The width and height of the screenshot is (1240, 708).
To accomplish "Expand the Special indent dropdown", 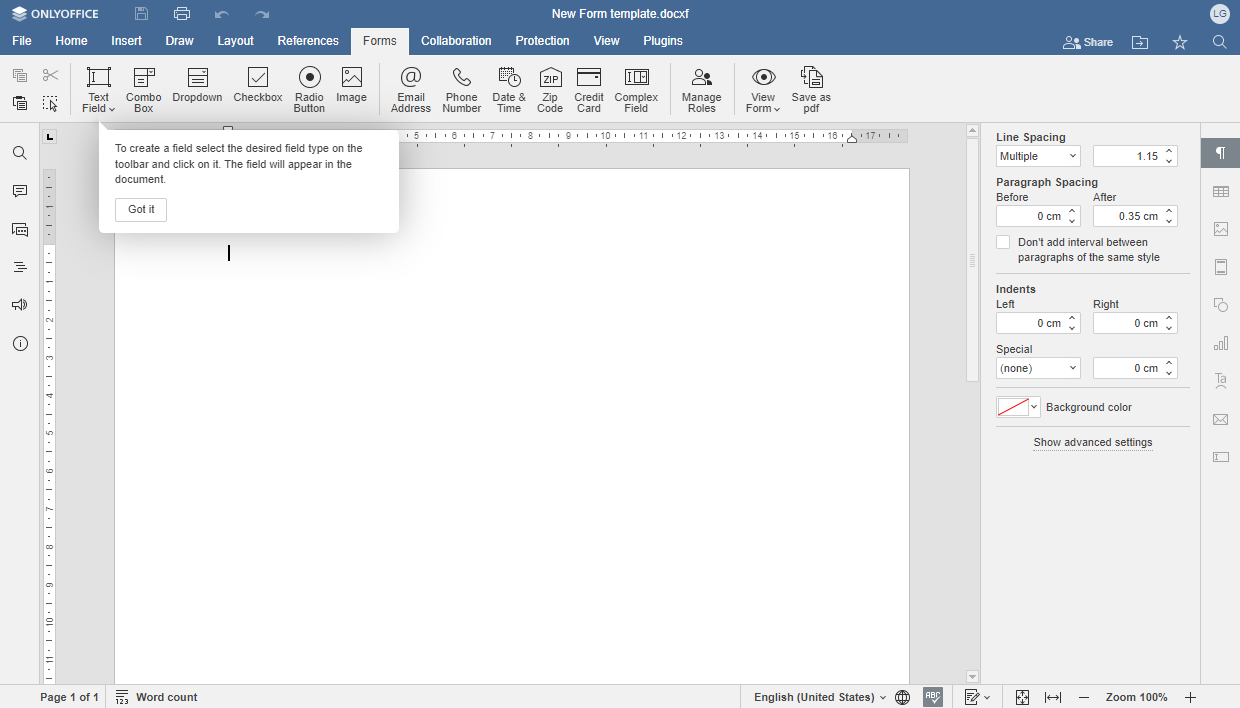I will (x=1038, y=368).
